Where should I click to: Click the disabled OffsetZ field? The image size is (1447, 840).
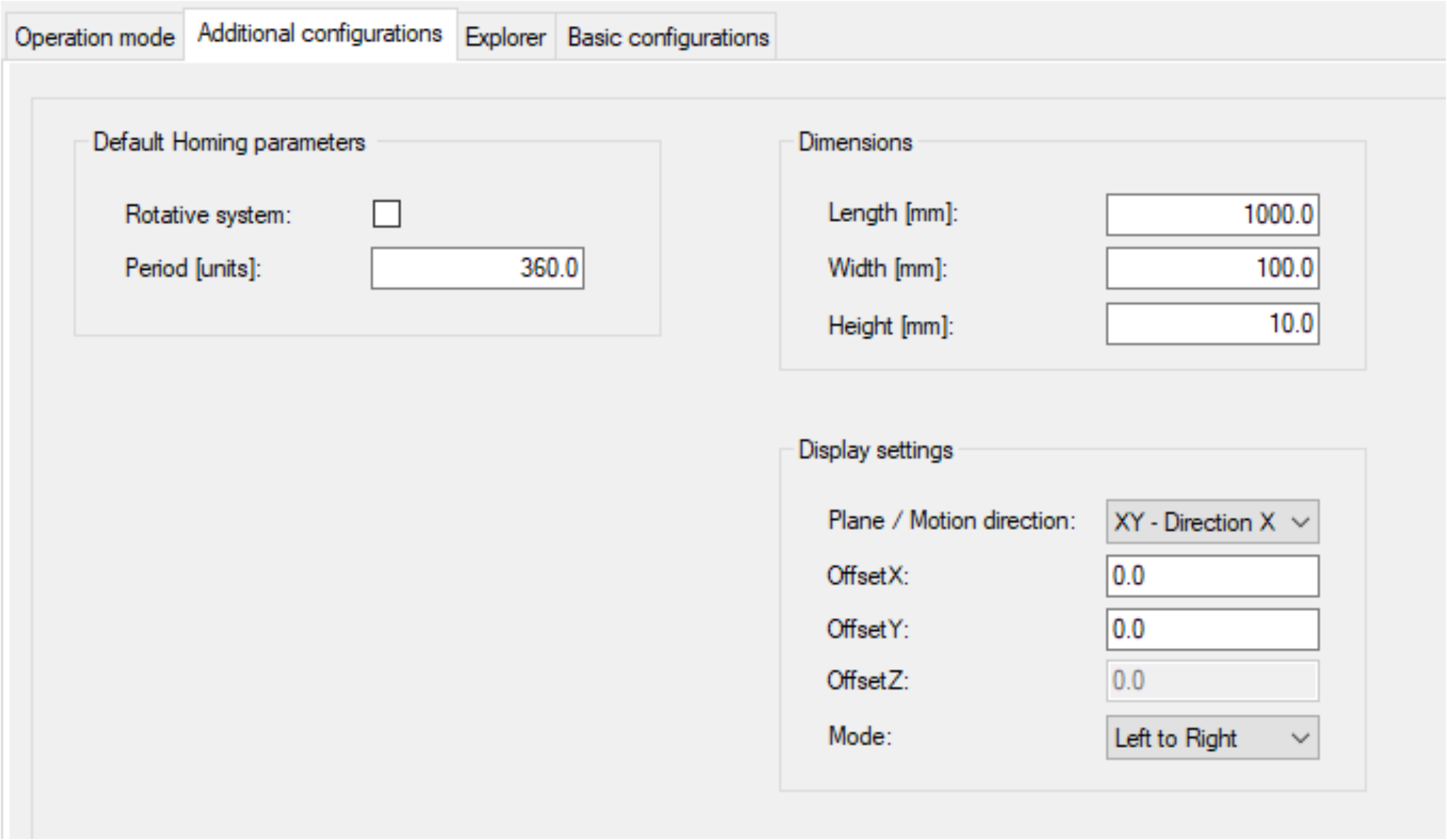point(1212,681)
